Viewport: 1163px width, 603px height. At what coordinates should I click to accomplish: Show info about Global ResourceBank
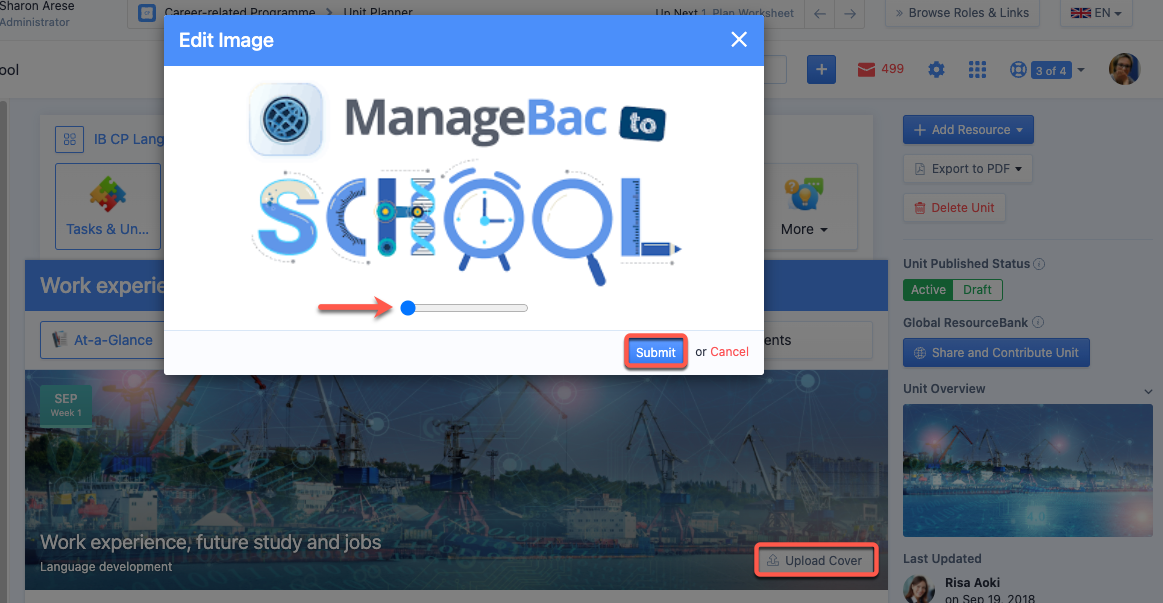point(1038,323)
